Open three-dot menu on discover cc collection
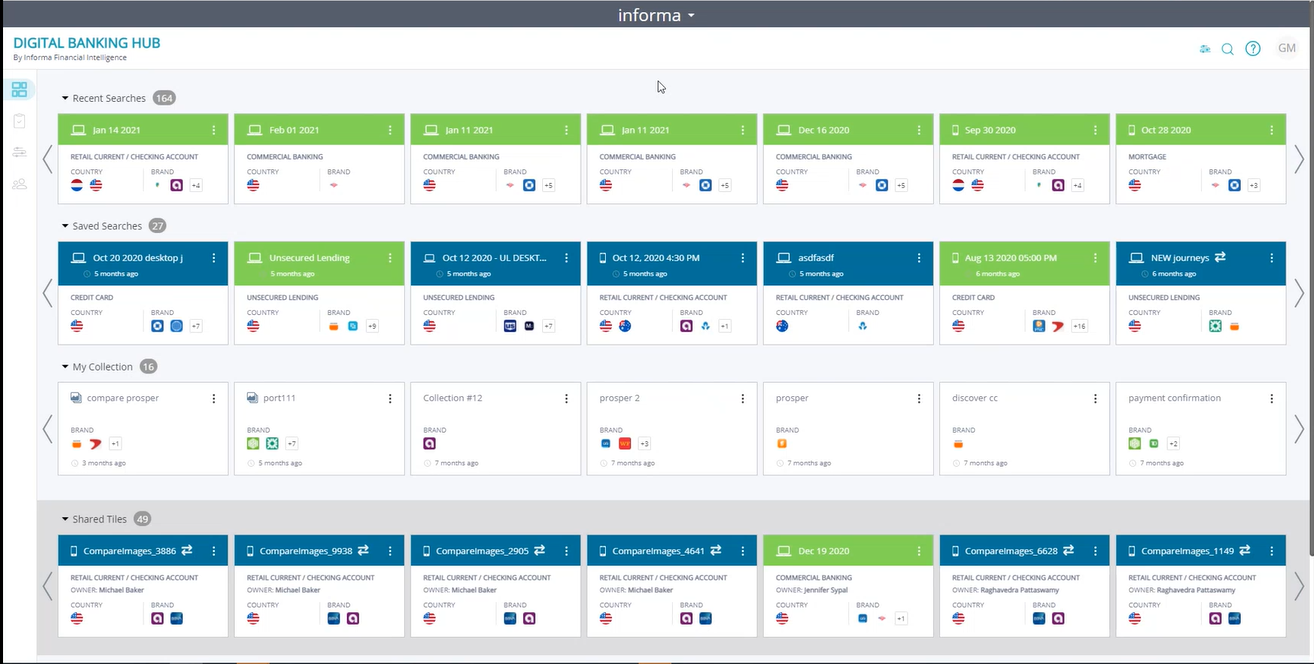Viewport: 1314px width, 664px height. click(x=1095, y=398)
